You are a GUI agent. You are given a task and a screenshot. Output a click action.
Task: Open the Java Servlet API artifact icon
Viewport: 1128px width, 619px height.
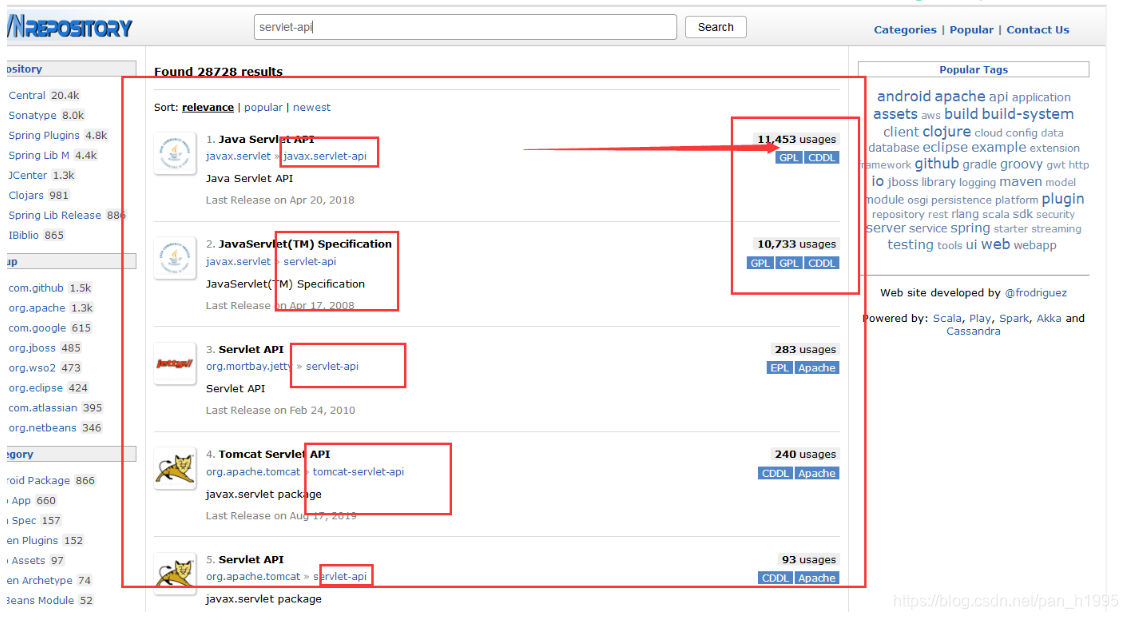pyautogui.click(x=175, y=153)
